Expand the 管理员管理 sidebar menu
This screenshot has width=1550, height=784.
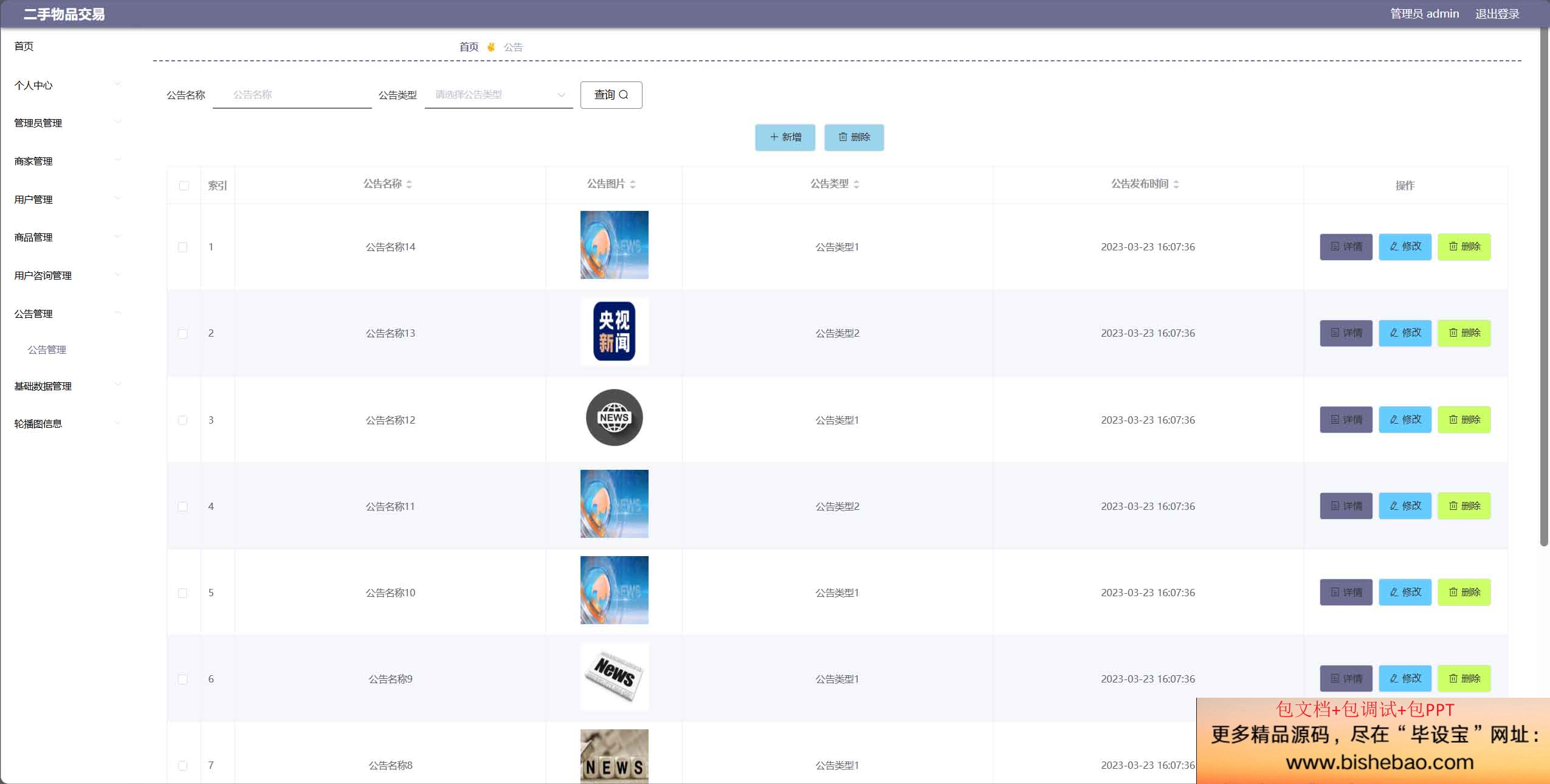[x=67, y=123]
